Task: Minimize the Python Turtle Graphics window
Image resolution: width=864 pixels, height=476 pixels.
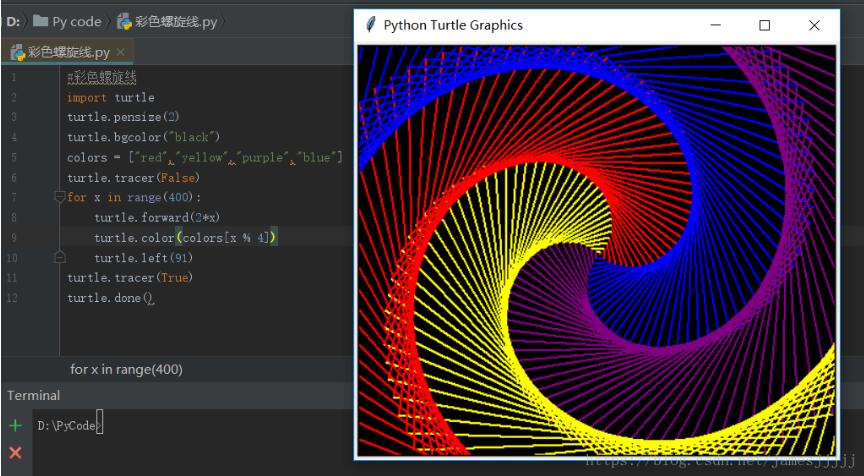Action: point(716,25)
